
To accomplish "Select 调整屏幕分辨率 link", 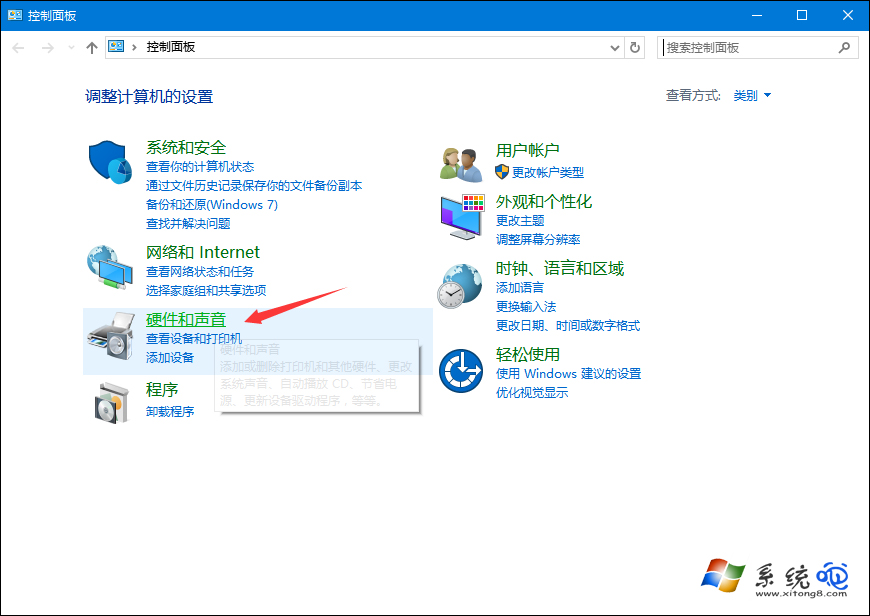I will (x=538, y=240).
